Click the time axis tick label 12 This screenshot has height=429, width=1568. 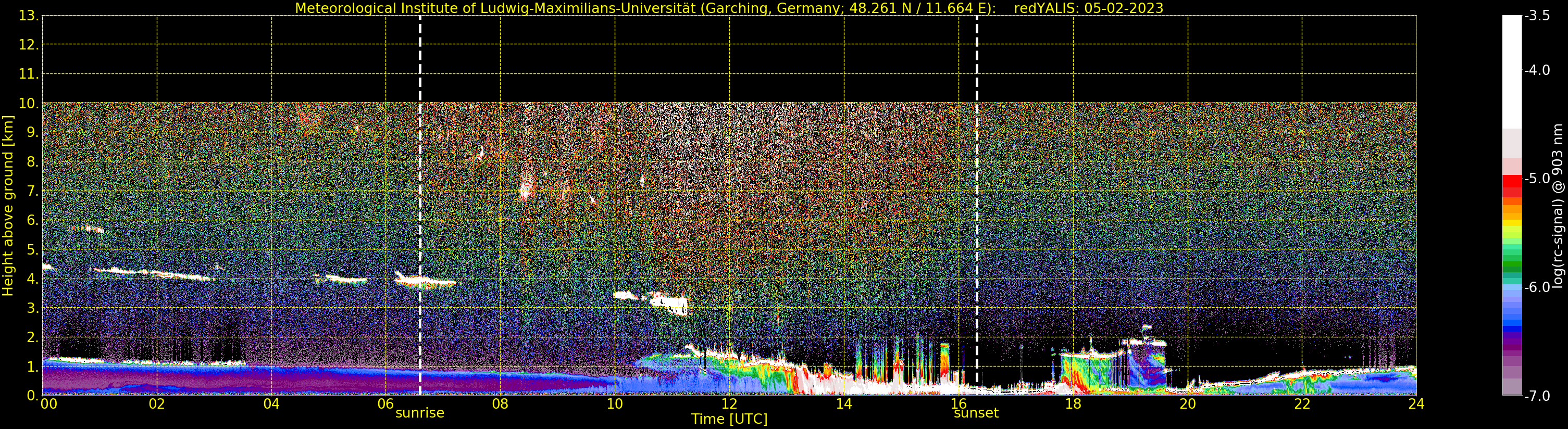pos(729,403)
